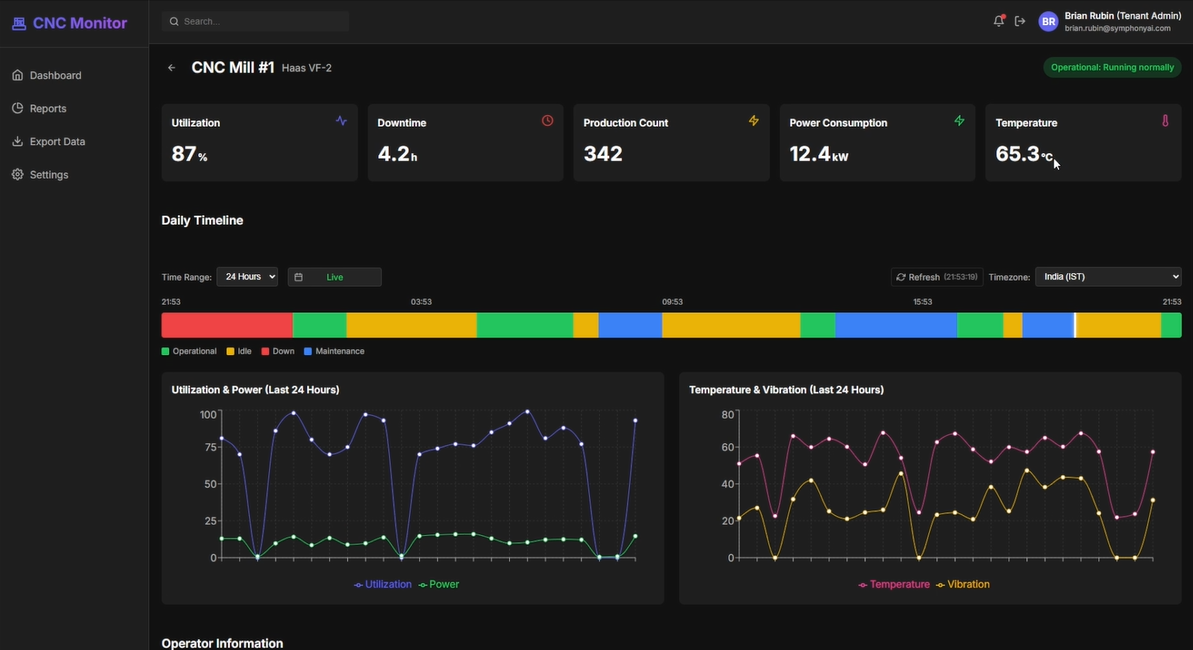Open the 24 Hours time range dropdown
Screen dimensions: 1193x650
[247, 277]
